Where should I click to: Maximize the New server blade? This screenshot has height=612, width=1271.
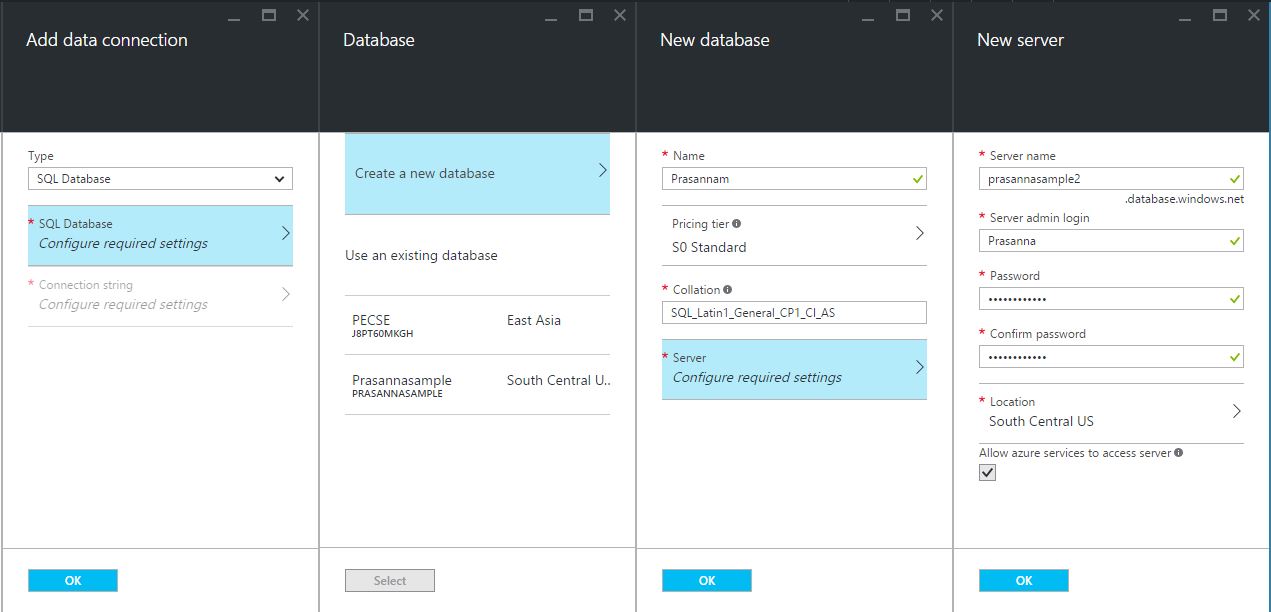point(1220,15)
